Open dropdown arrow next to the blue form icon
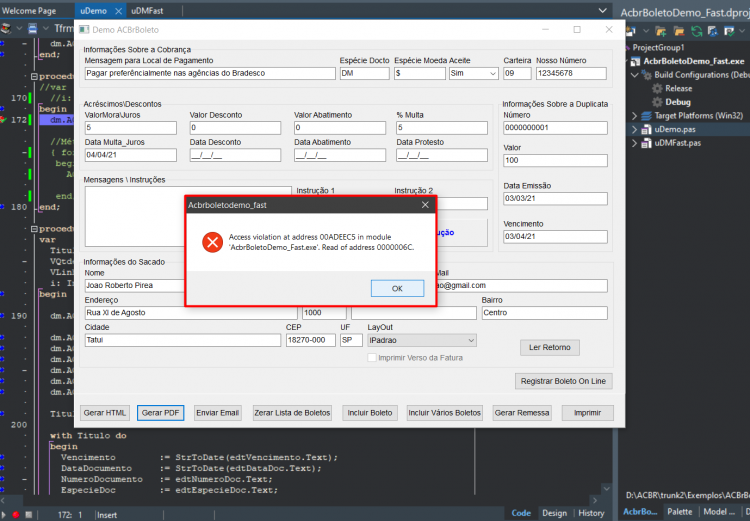 point(46,29)
